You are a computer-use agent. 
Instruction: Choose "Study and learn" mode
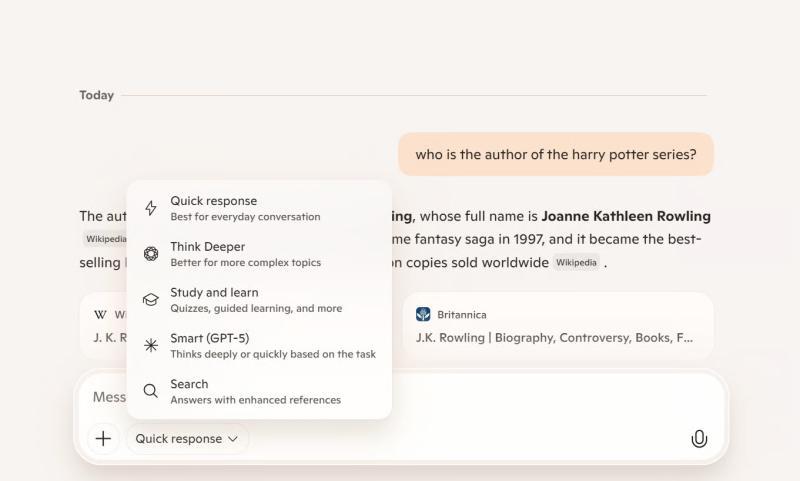(258, 300)
